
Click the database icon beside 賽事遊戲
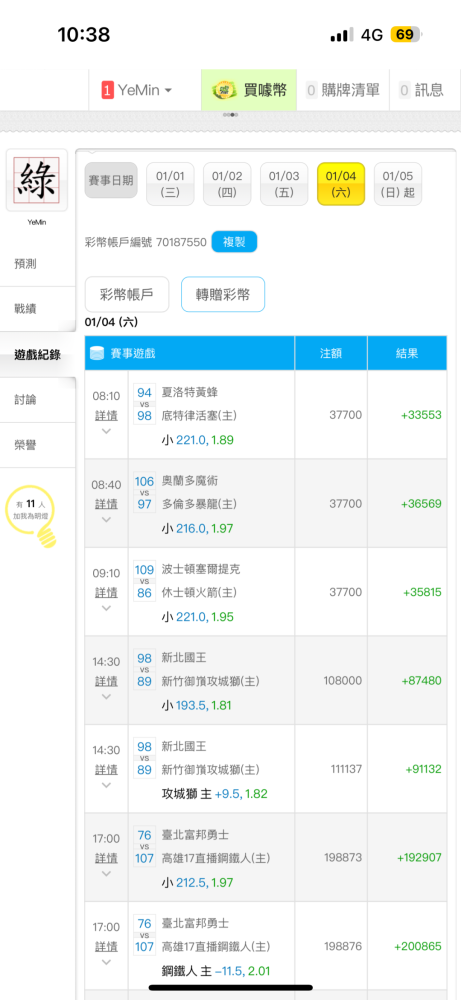click(x=97, y=353)
